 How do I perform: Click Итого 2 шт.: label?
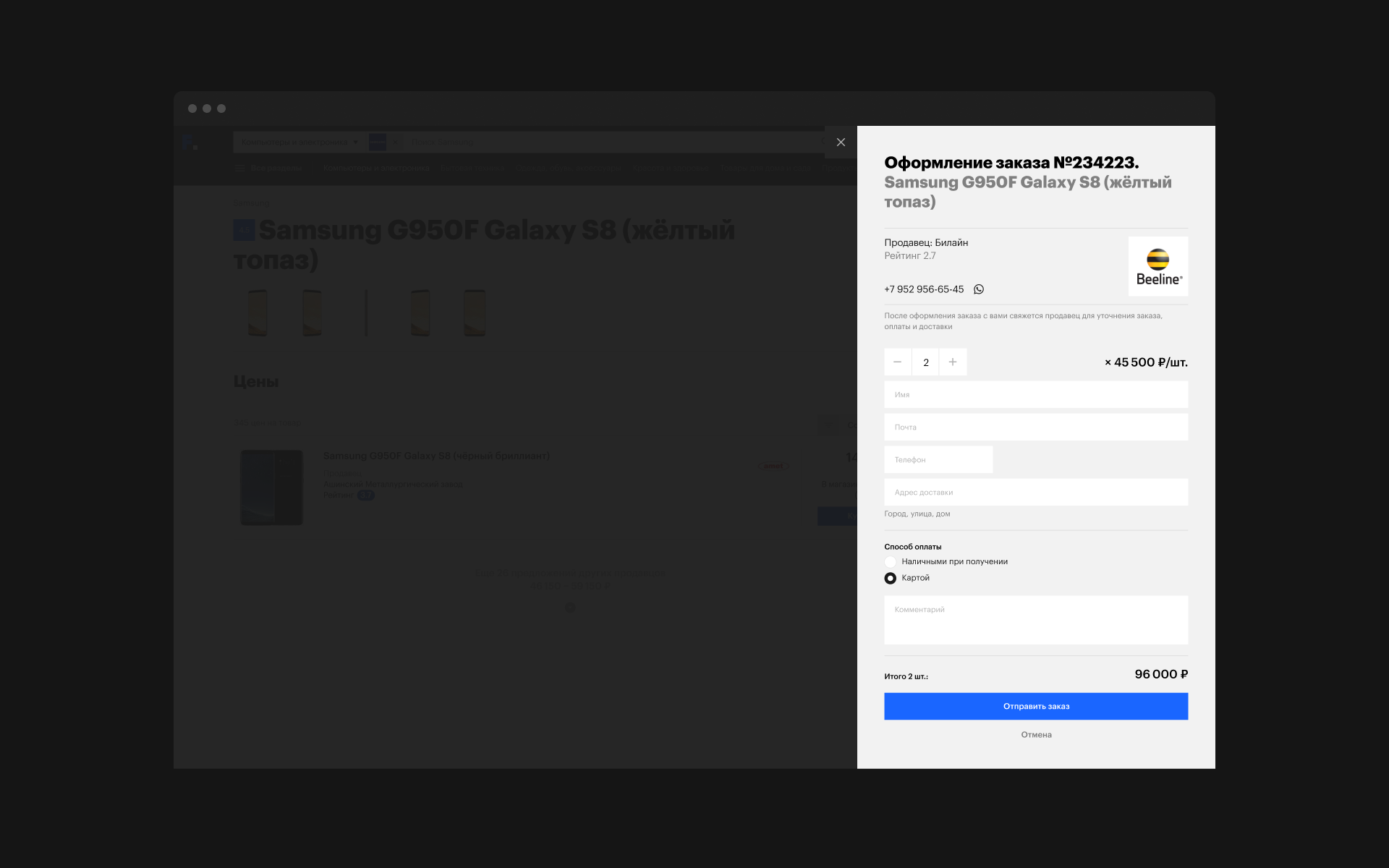tap(906, 677)
